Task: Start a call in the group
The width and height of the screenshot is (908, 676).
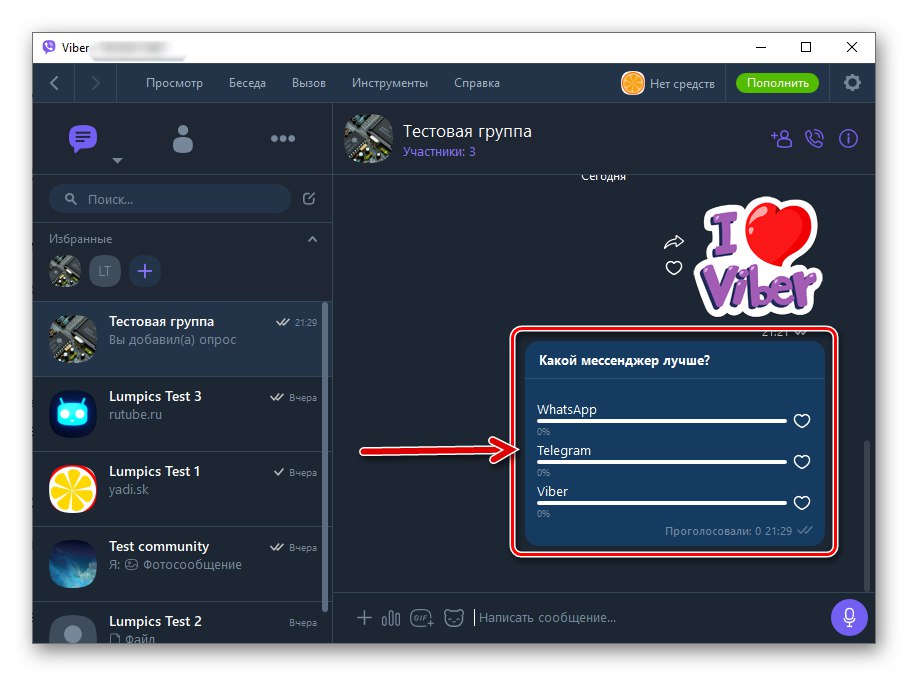Action: click(x=814, y=138)
